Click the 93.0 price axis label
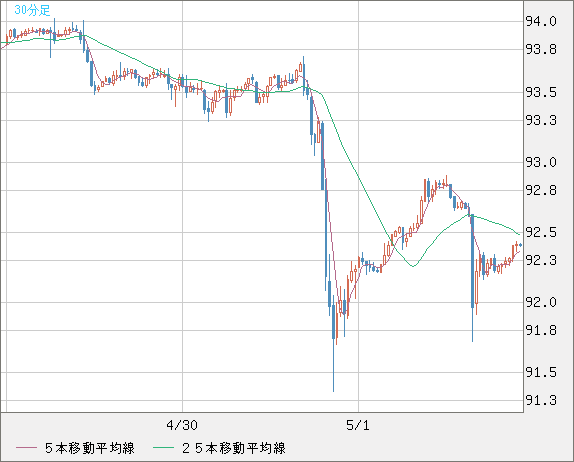 (x=541, y=162)
